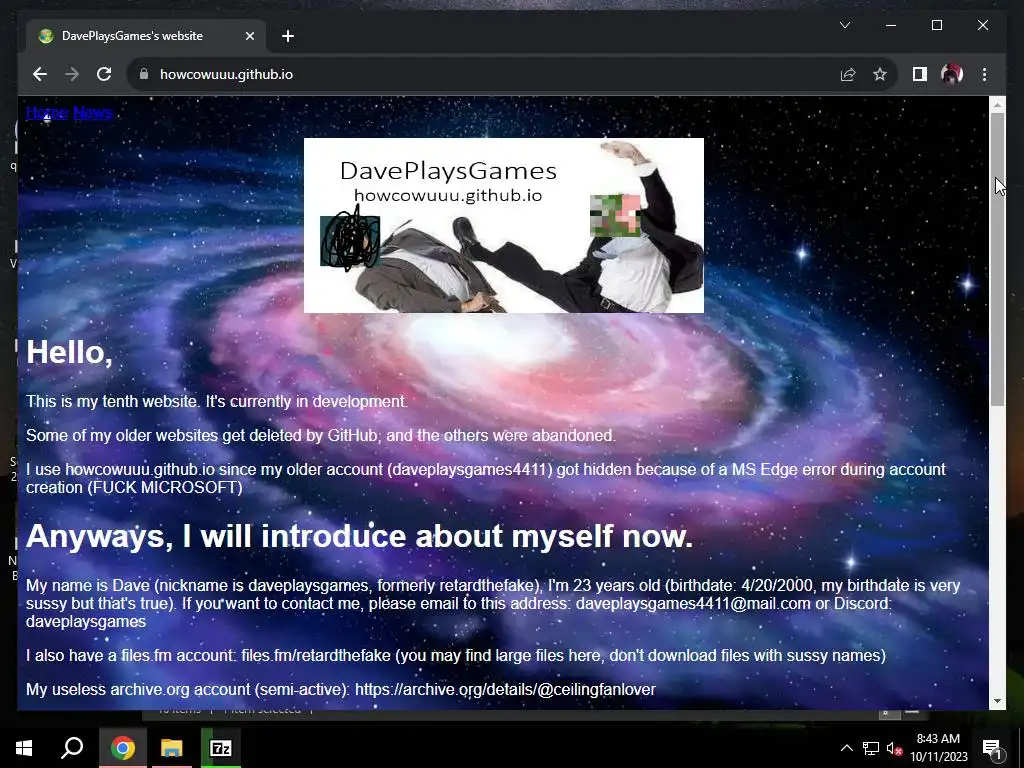Open Windows search from the taskbar
This screenshot has height=768, width=1024.
72,748
